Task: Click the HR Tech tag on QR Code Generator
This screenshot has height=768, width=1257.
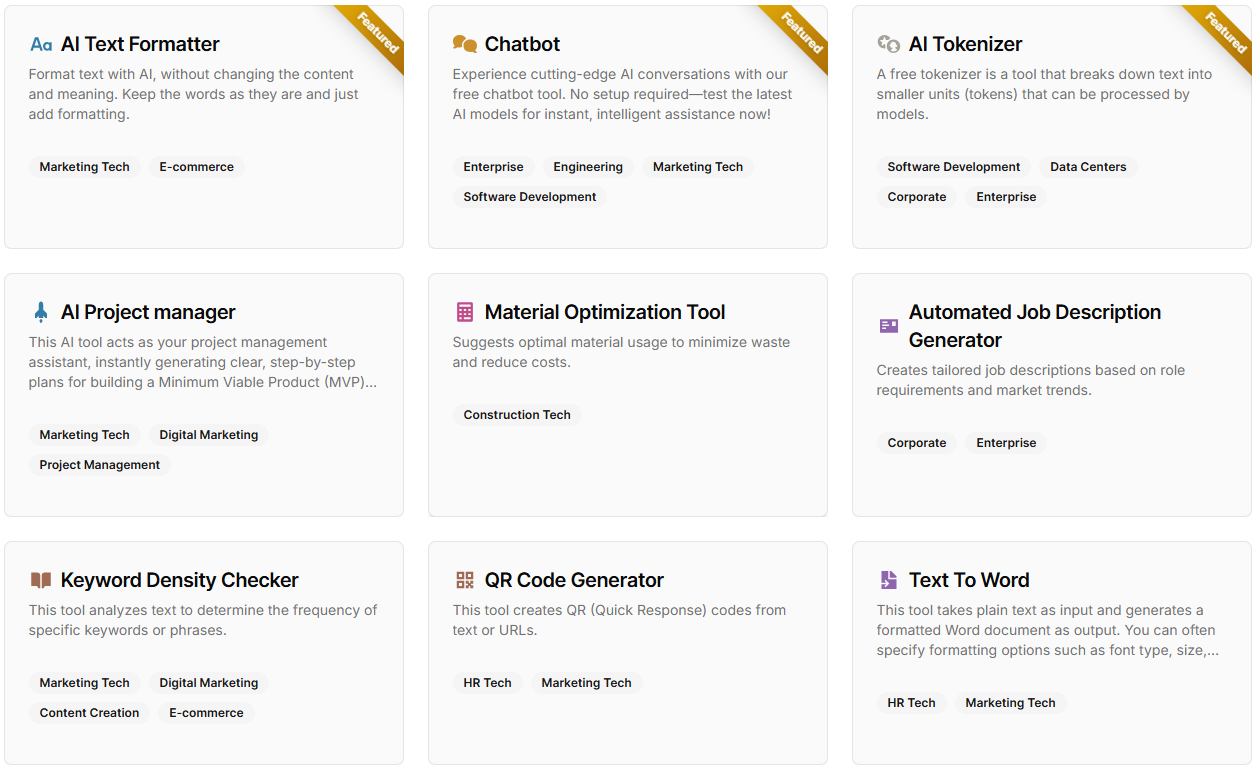Action: tap(488, 682)
